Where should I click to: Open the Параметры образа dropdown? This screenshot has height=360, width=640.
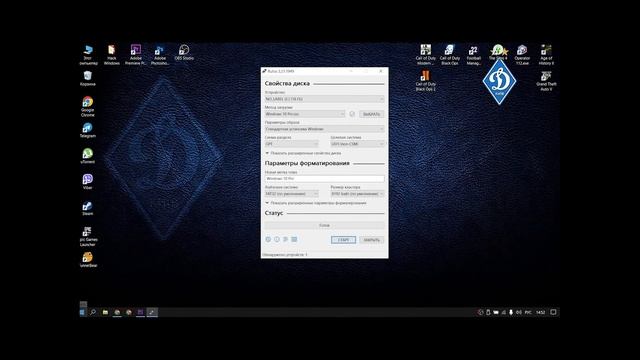coord(324,129)
